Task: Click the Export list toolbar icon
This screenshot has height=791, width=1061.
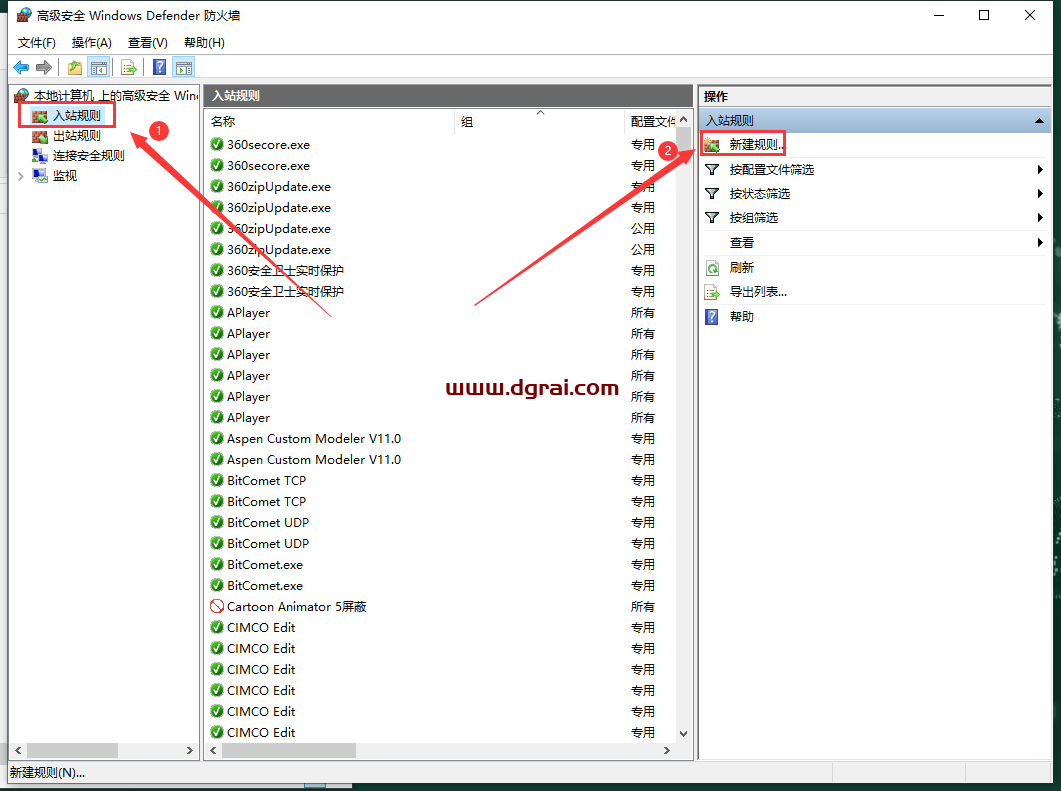Action: 129,67
